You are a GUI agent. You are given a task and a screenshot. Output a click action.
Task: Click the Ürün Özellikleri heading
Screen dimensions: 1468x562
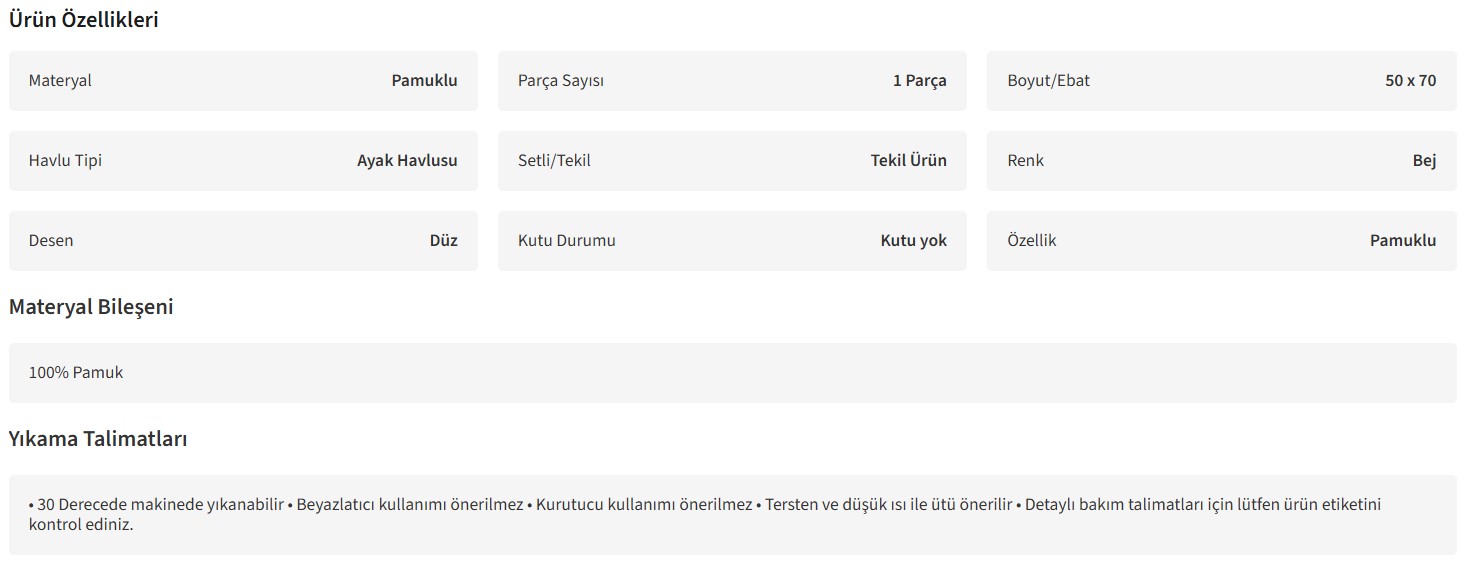click(84, 20)
